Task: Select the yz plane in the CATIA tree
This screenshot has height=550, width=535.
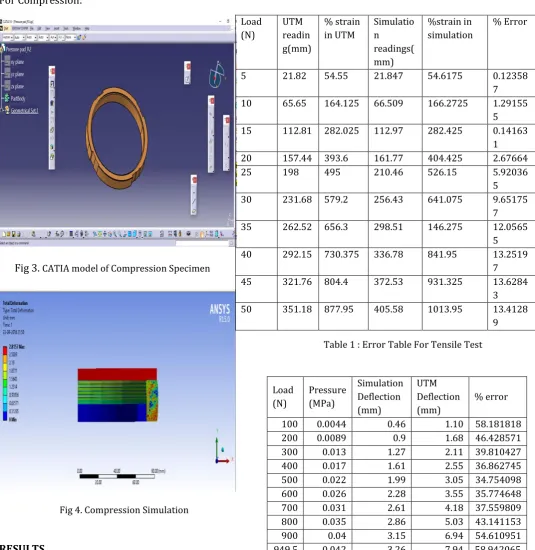Action: [x=17, y=74]
